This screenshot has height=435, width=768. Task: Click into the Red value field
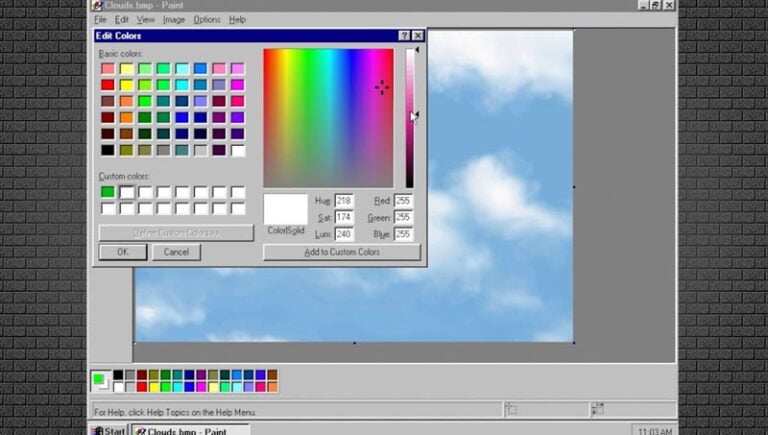pos(403,201)
